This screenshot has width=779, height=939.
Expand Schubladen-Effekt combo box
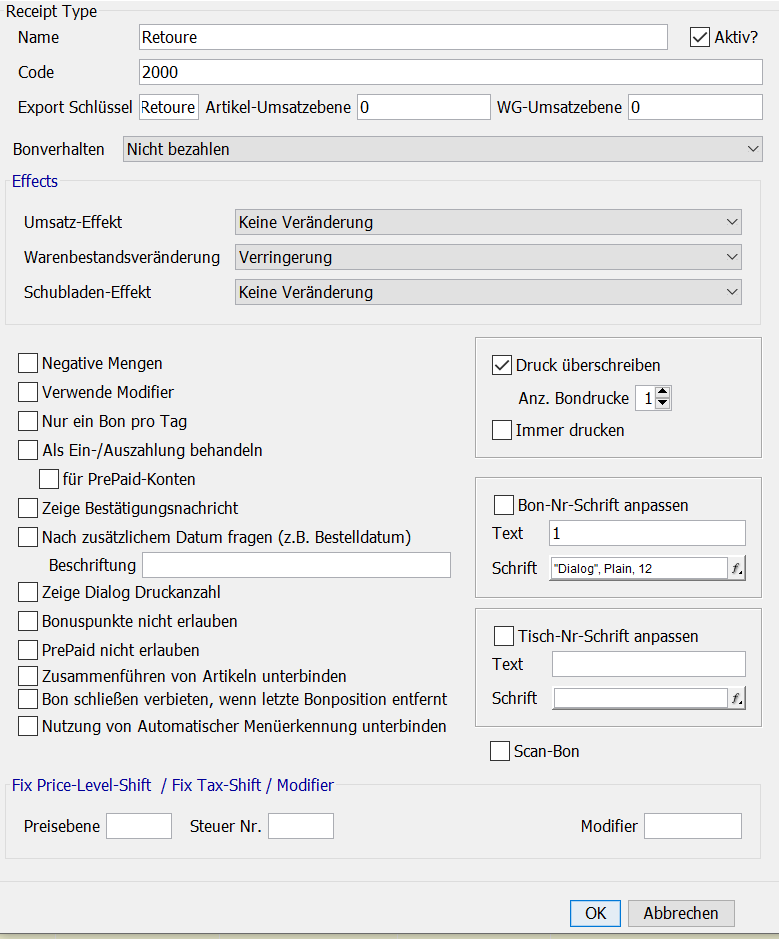488,292
